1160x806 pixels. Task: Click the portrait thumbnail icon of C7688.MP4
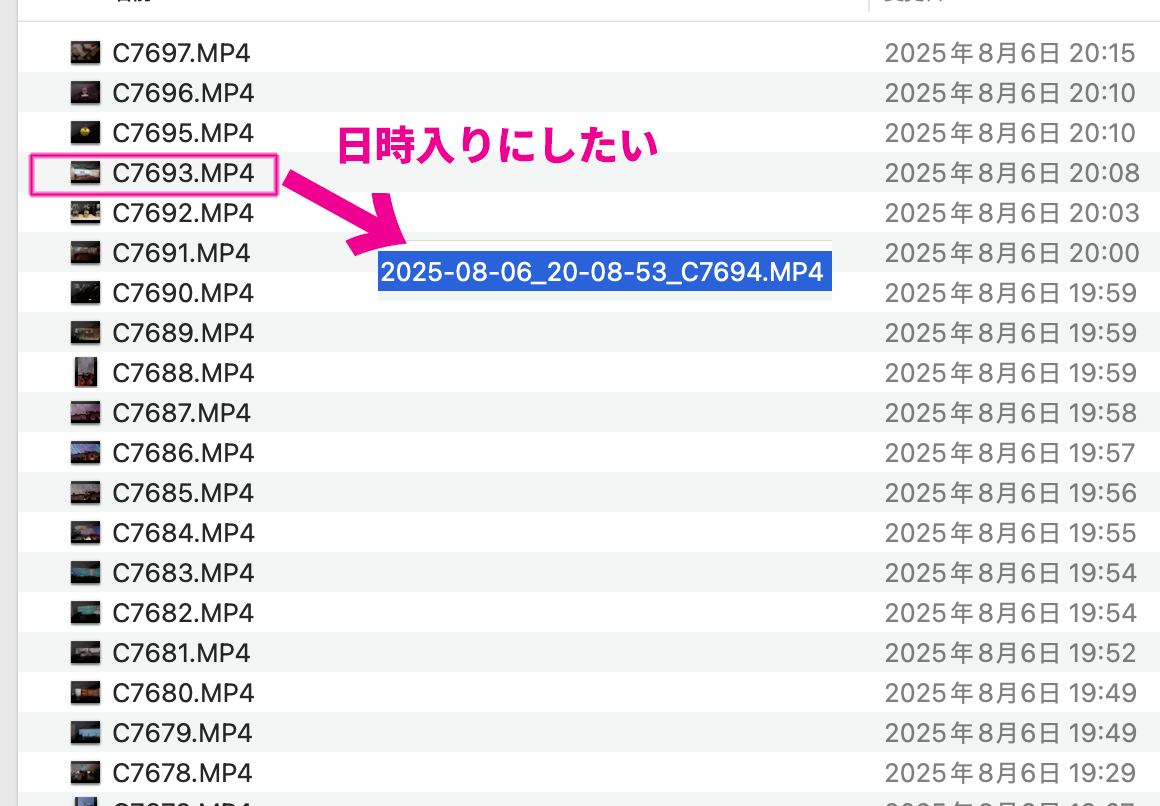click(85, 373)
